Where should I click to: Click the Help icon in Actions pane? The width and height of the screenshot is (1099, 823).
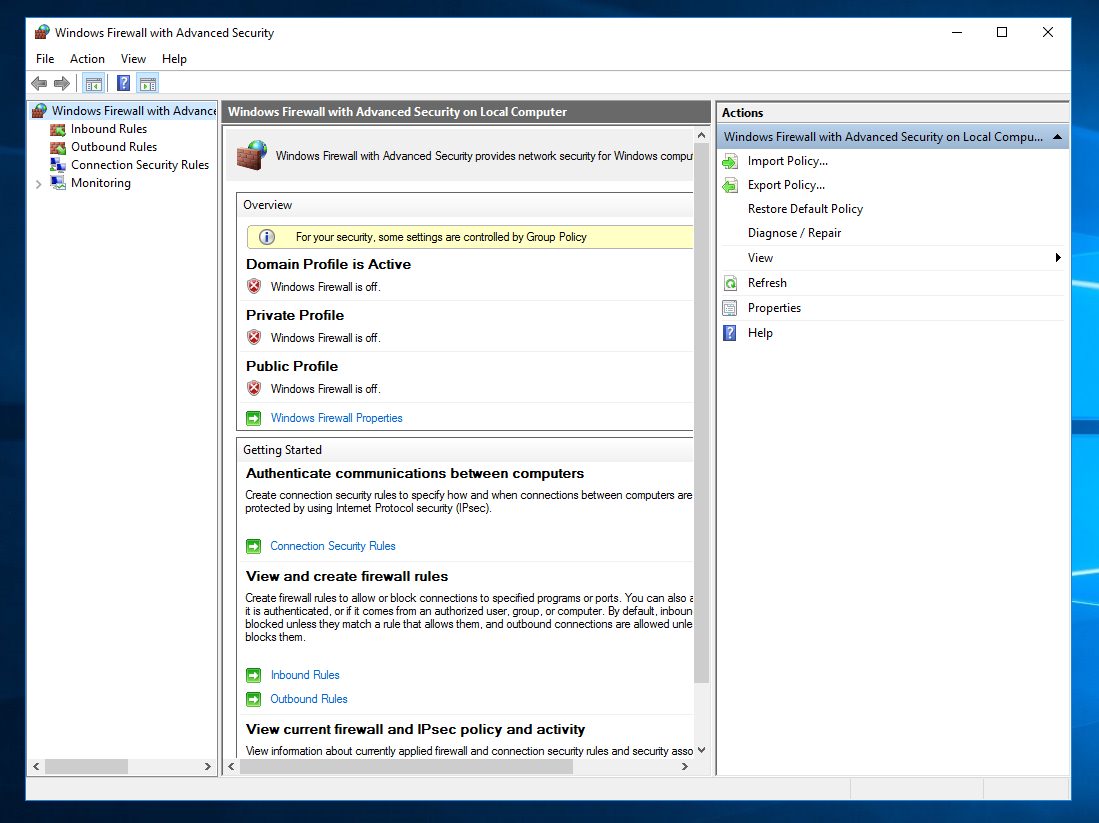(730, 333)
